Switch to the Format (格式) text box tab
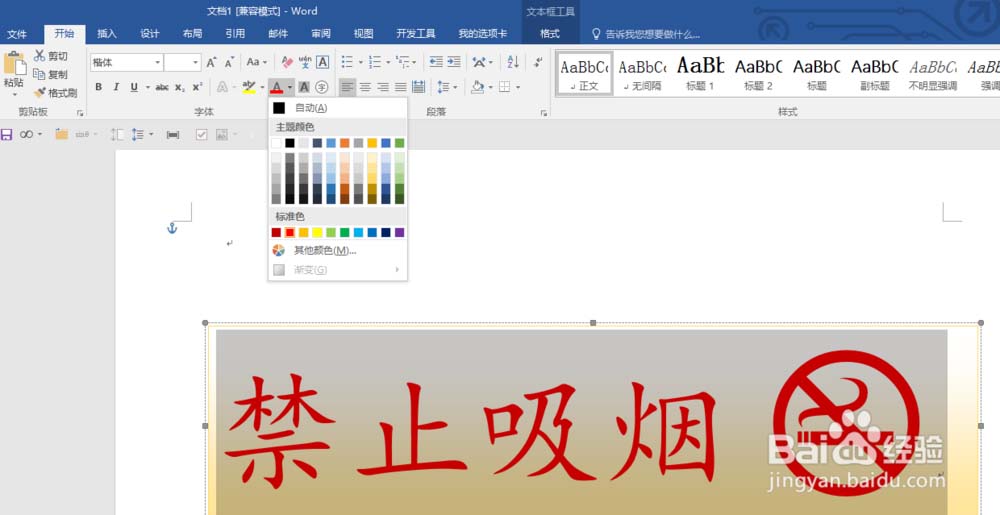1000x515 pixels. (550, 34)
